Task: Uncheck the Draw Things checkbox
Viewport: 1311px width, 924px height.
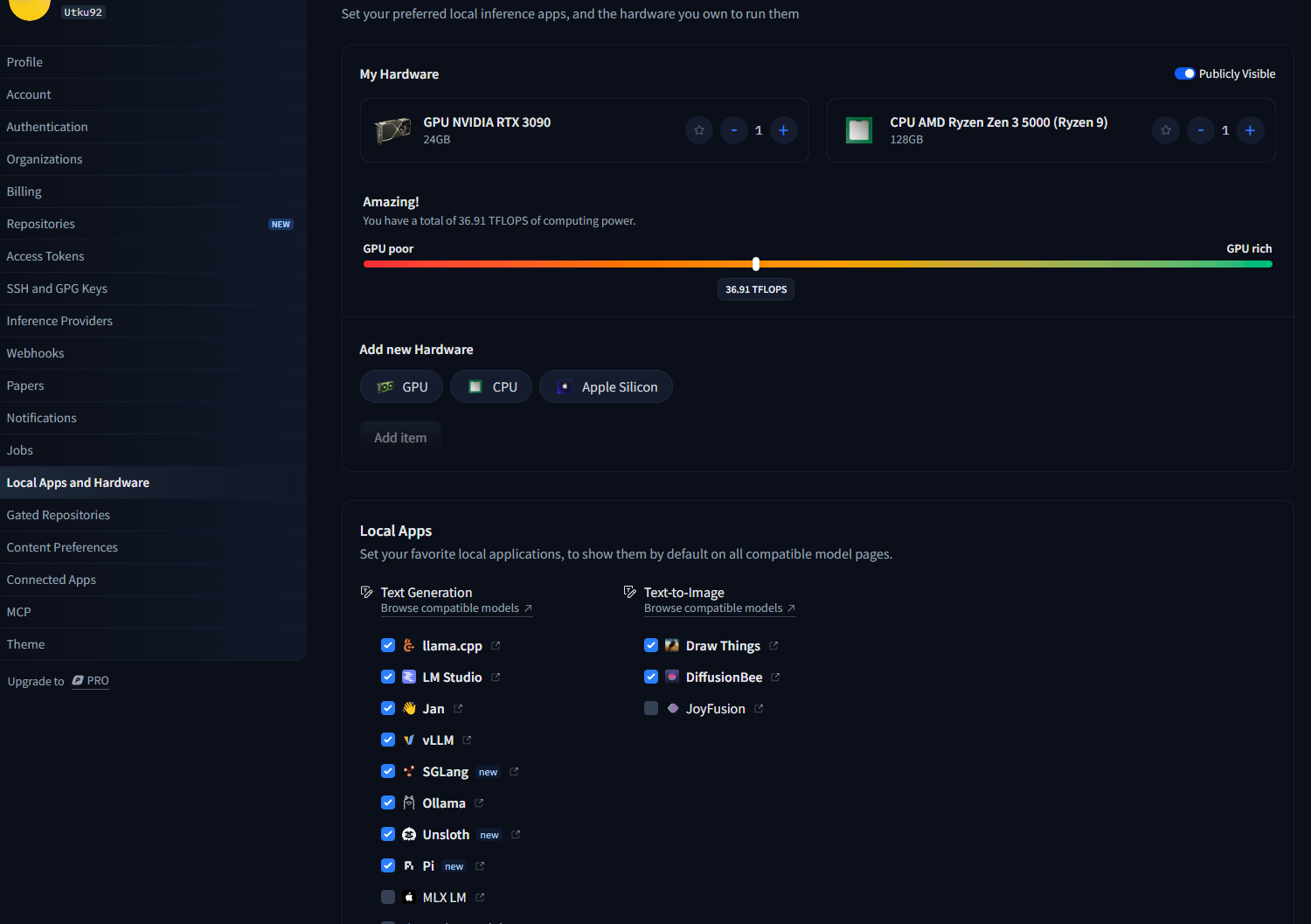Action: pos(651,645)
